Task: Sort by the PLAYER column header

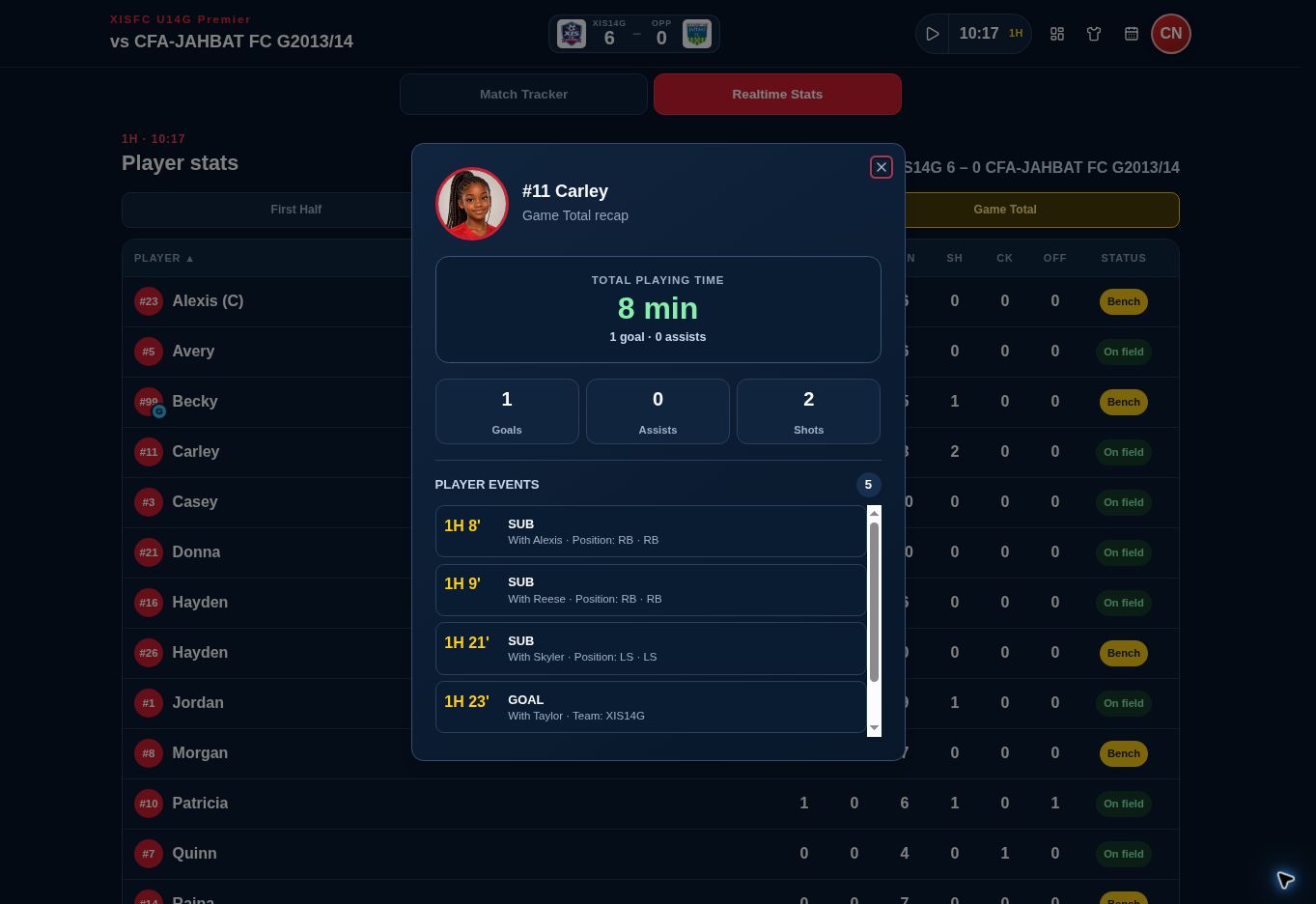Action: pos(164,258)
